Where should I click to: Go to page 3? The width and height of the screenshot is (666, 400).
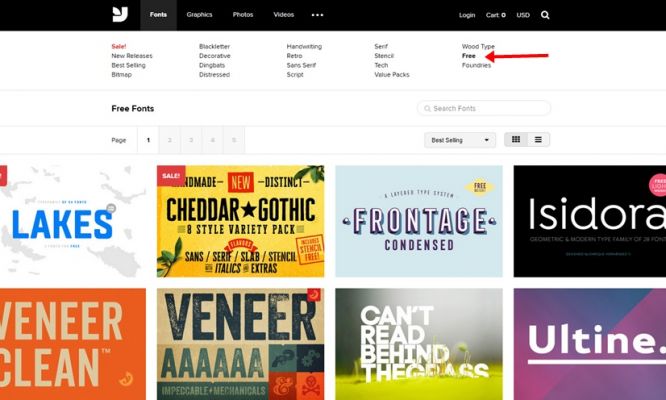click(x=191, y=140)
